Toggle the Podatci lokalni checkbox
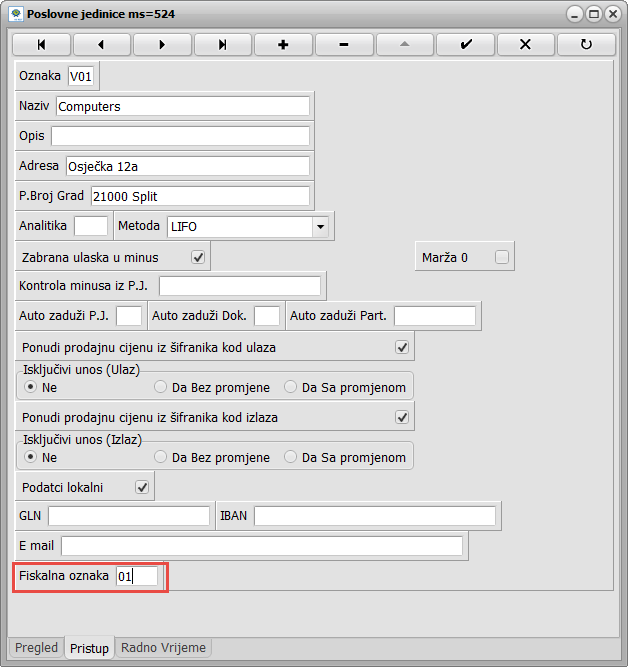Image resolution: width=628 pixels, height=667 pixels. 142,487
